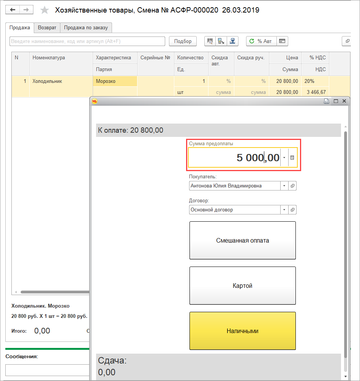Switch to the Возврат tab

(x=47, y=28)
